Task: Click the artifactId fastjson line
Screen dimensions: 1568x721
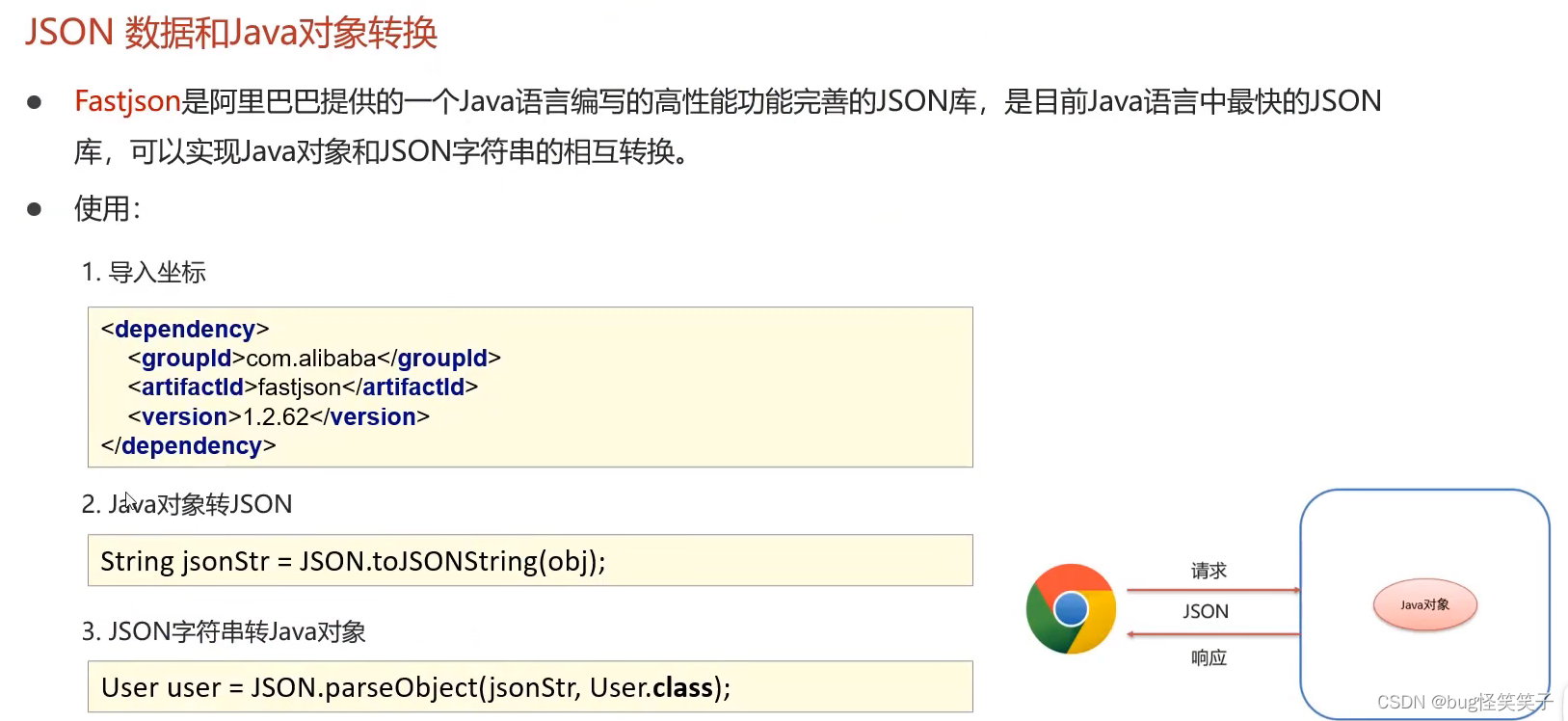Action: pyautogui.click(x=303, y=387)
